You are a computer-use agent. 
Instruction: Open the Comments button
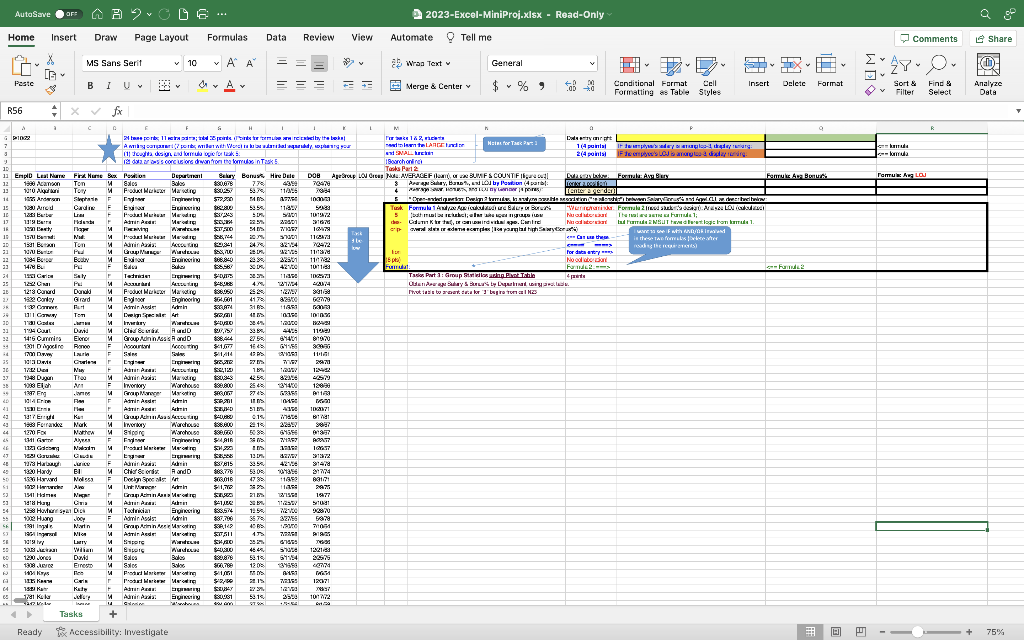pyautogui.click(x=929, y=38)
